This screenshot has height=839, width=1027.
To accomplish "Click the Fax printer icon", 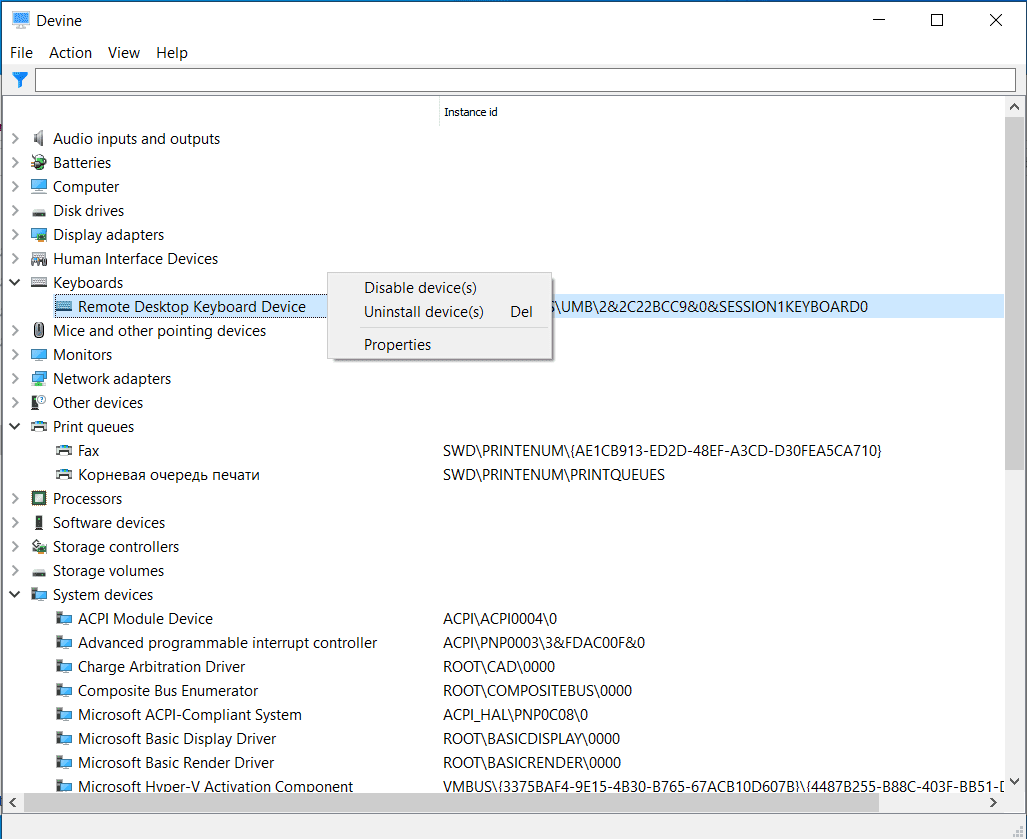I will (64, 451).
